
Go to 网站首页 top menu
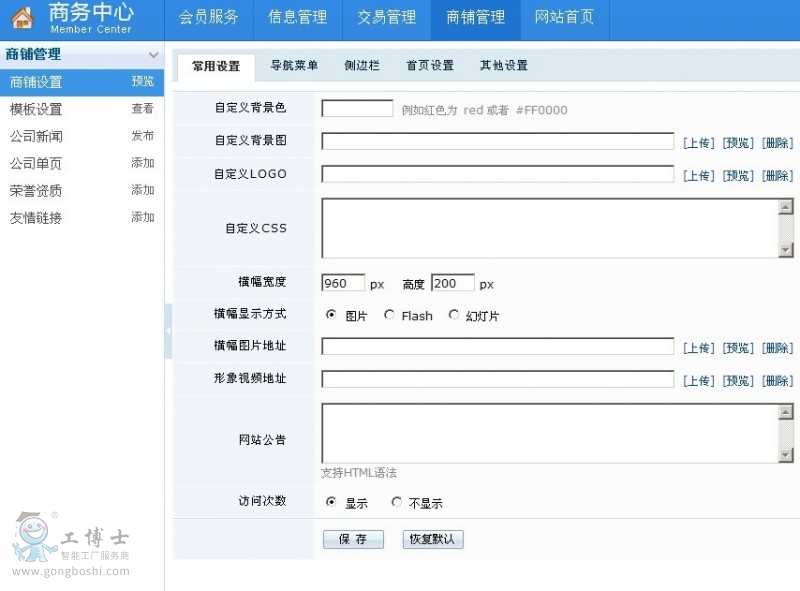564,17
